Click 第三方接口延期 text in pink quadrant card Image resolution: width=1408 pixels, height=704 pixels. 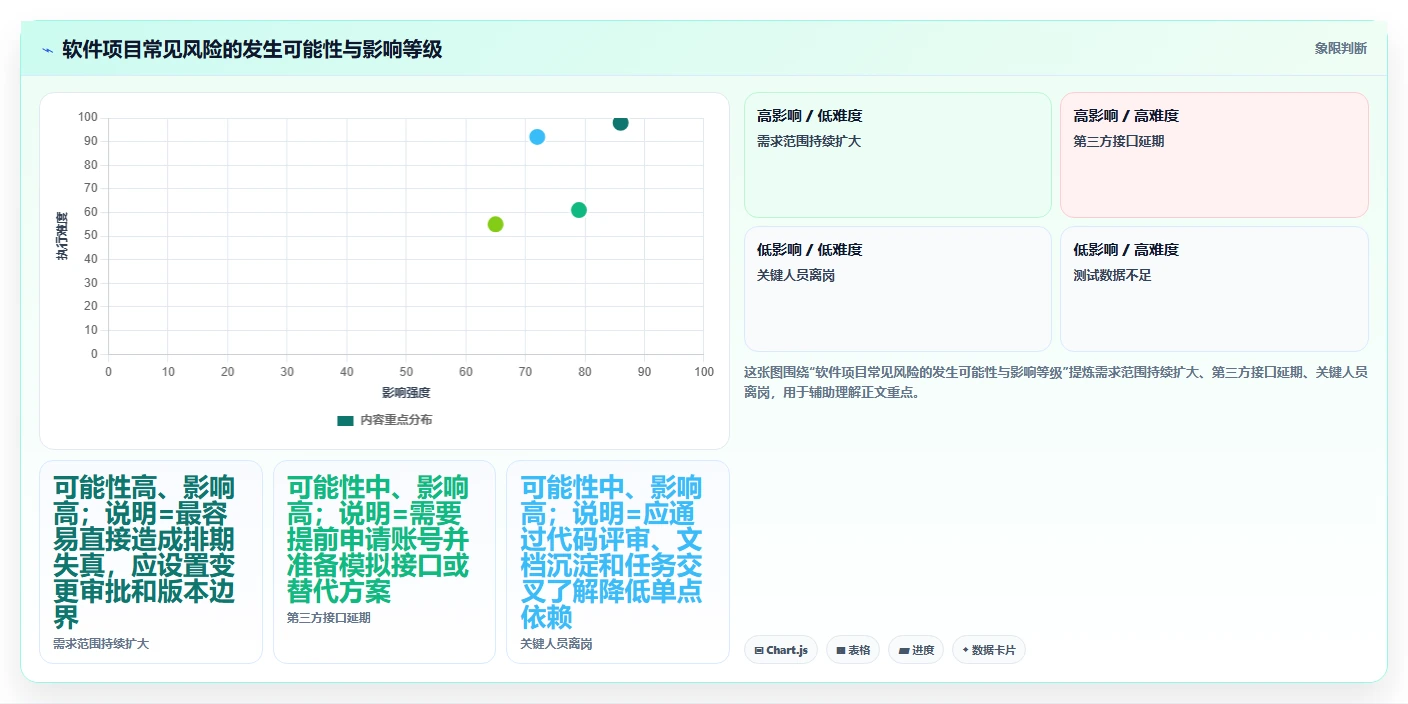tap(1119, 141)
